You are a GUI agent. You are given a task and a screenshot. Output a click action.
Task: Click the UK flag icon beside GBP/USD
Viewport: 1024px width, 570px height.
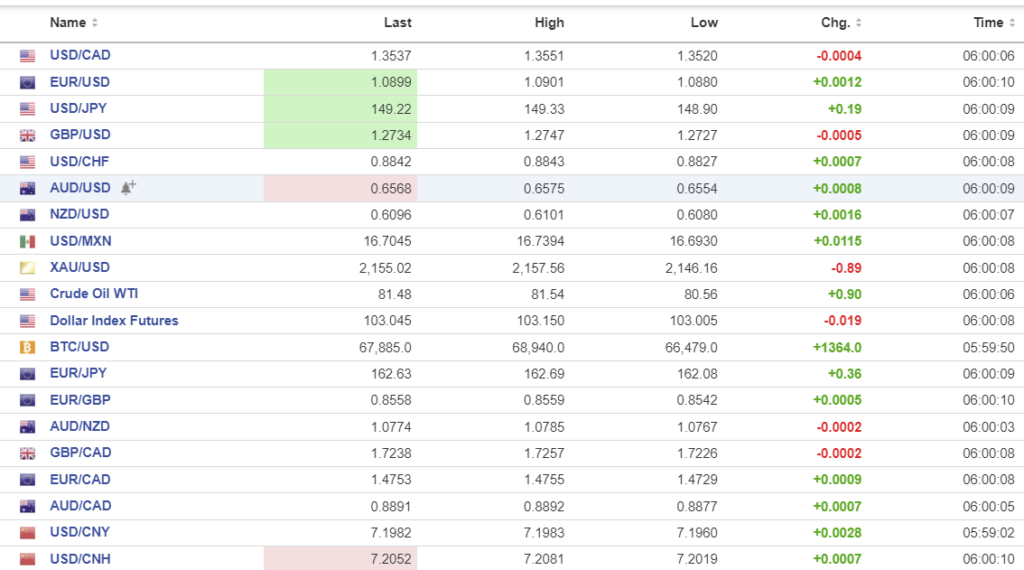pos(27,135)
